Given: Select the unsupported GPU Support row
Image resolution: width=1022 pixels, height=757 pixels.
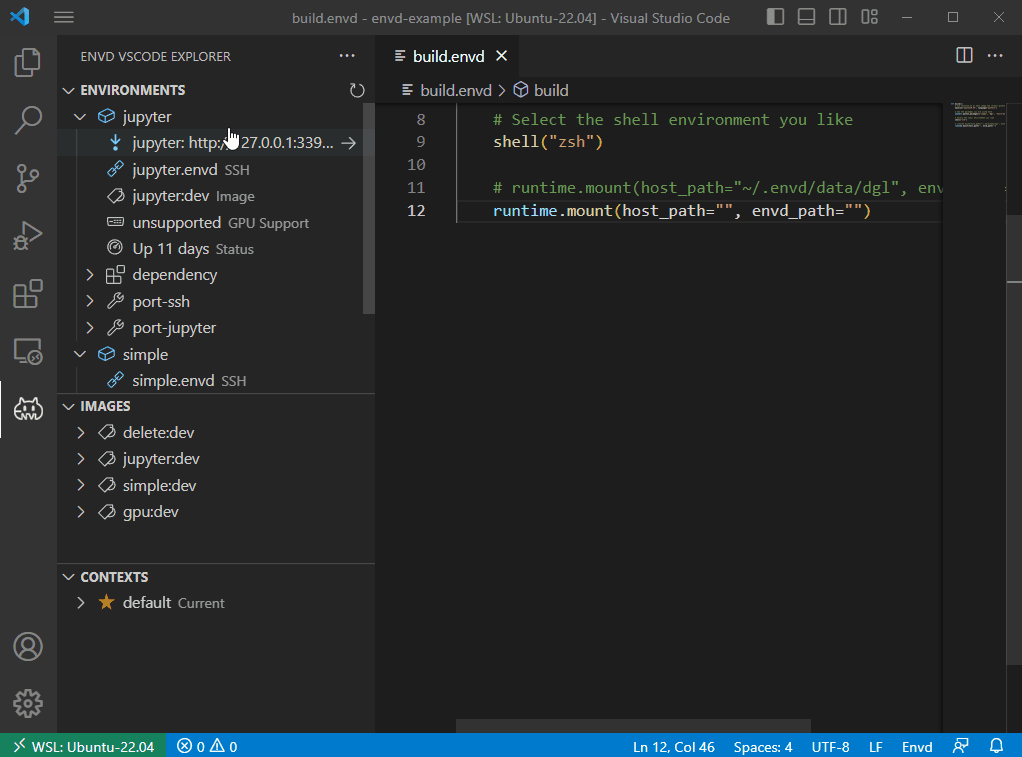Looking at the screenshot, I should (216, 222).
